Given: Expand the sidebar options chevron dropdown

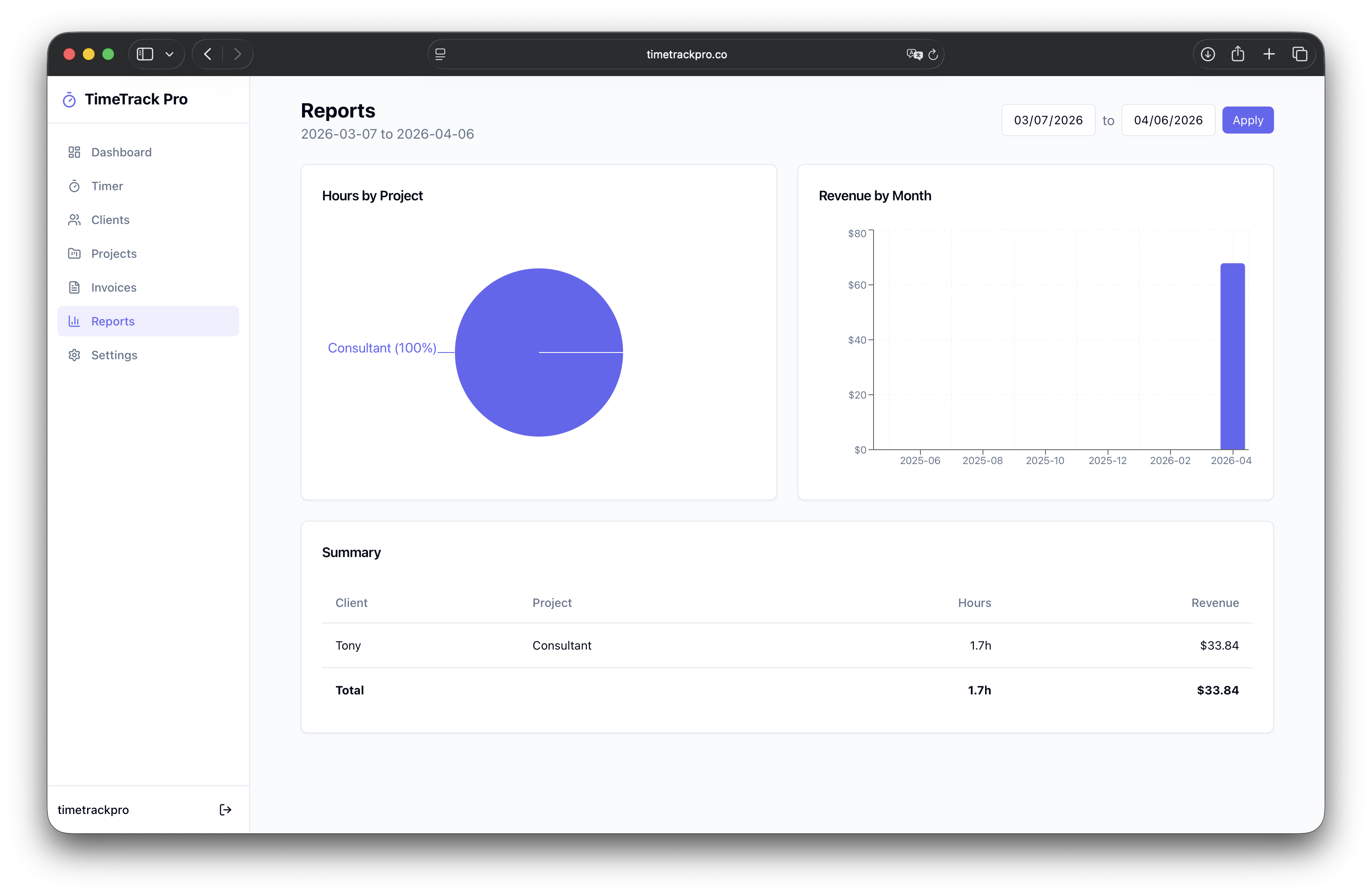Looking at the screenshot, I should [x=169, y=54].
